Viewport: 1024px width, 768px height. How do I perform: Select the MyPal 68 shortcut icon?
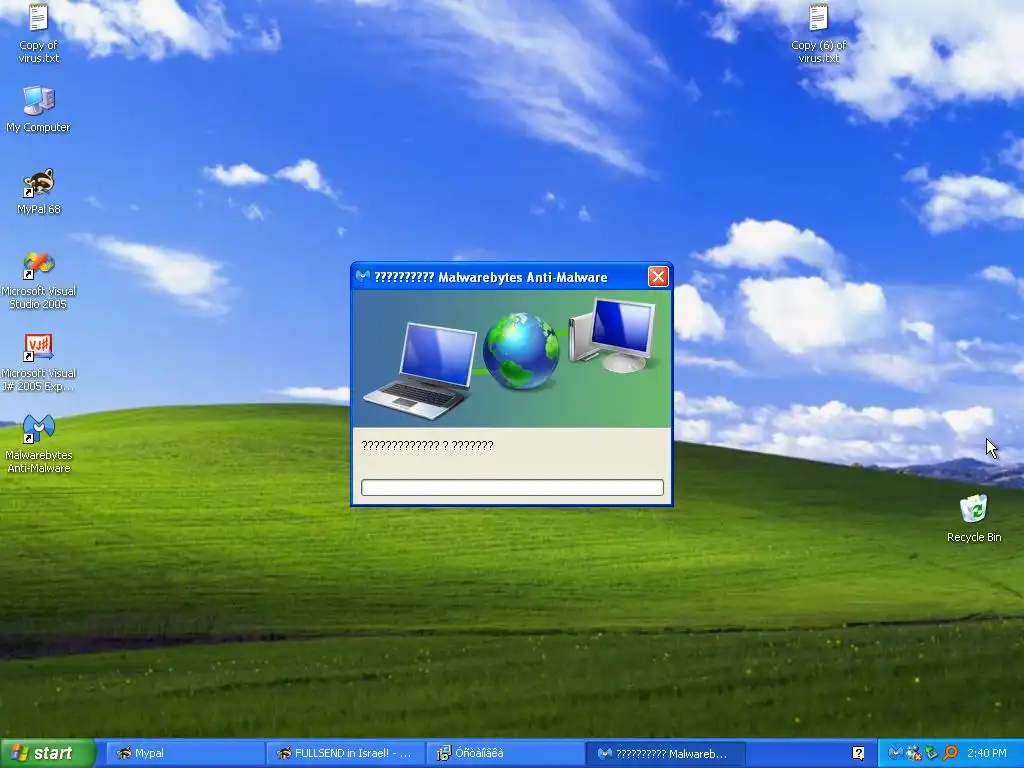coord(39,191)
